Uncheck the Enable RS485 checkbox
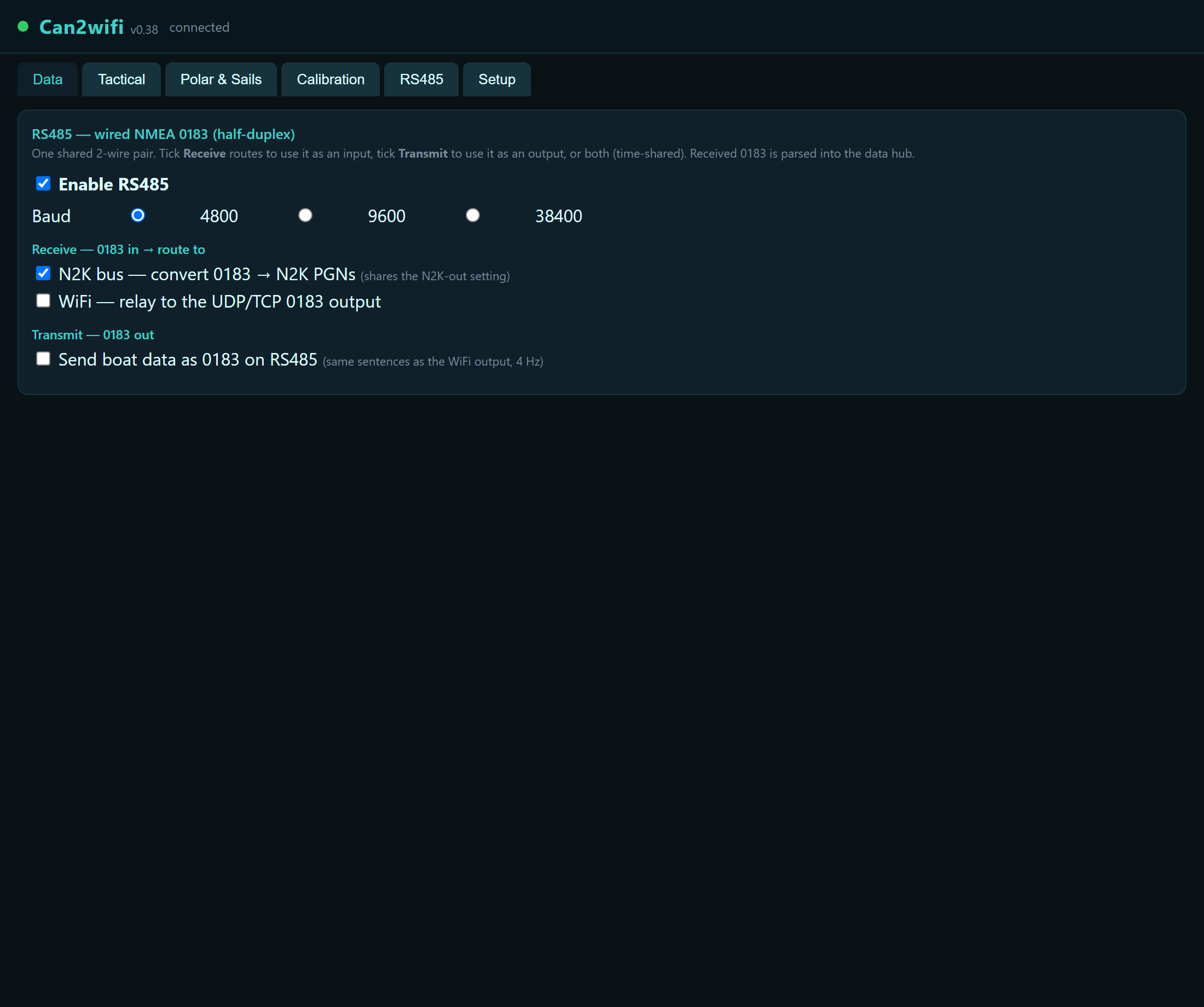The image size is (1204, 1007). click(x=43, y=183)
